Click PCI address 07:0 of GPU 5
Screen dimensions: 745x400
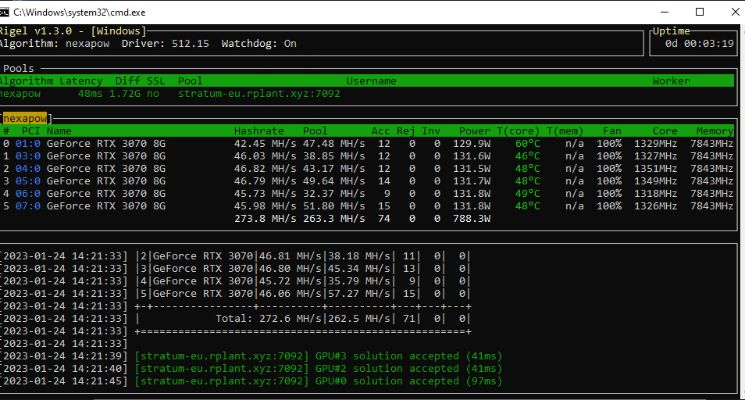(28, 206)
